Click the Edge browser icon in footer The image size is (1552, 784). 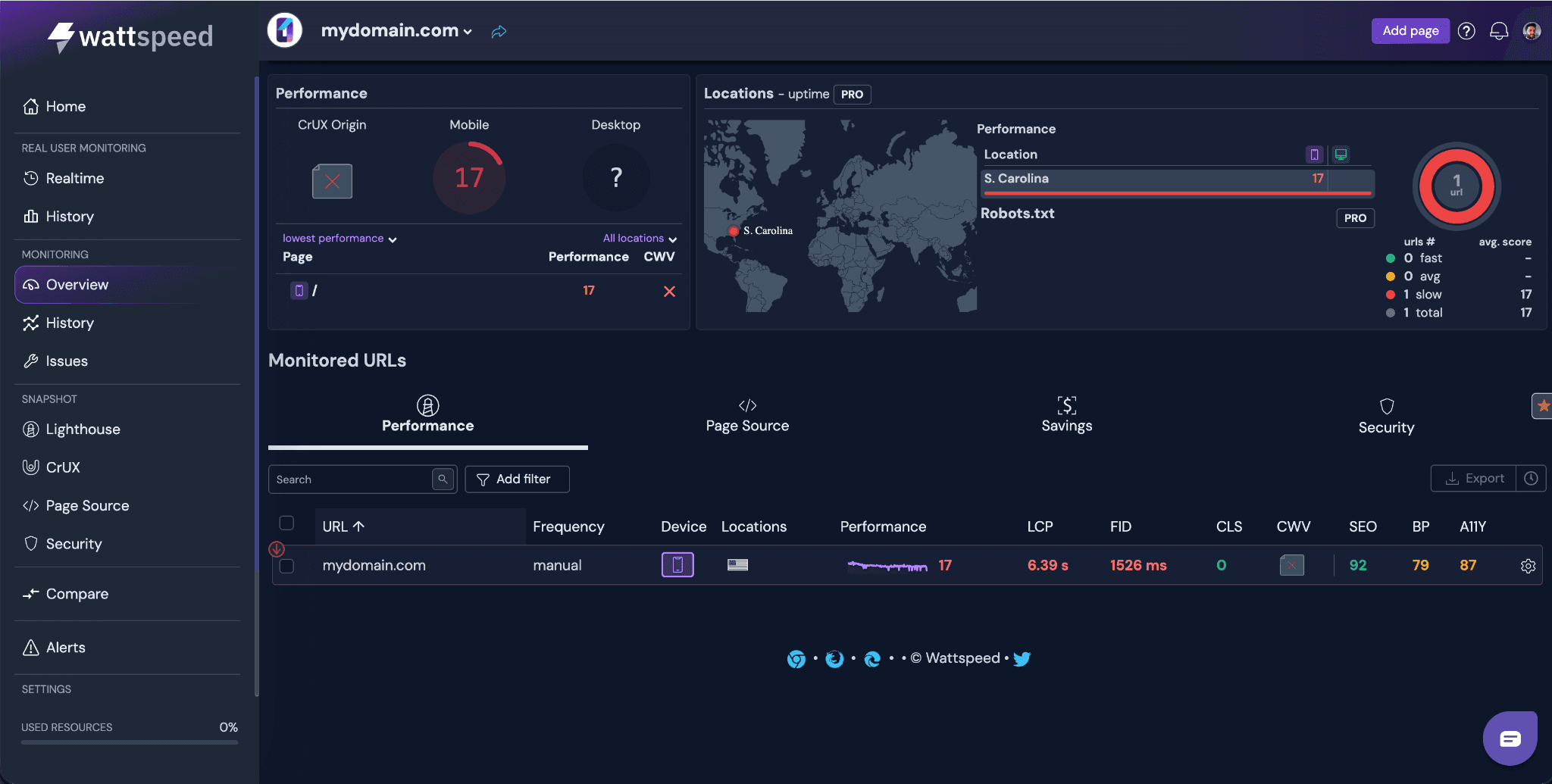click(x=872, y=659)
